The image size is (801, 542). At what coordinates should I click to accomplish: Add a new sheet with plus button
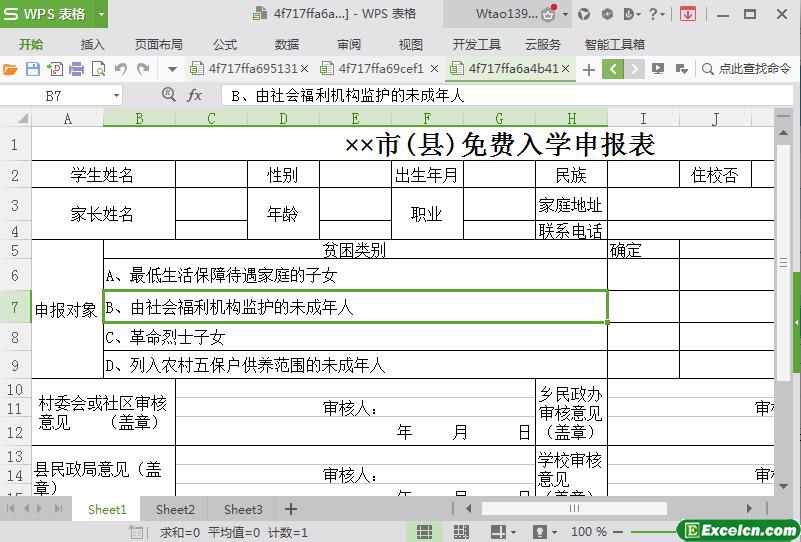coord(291,509)
